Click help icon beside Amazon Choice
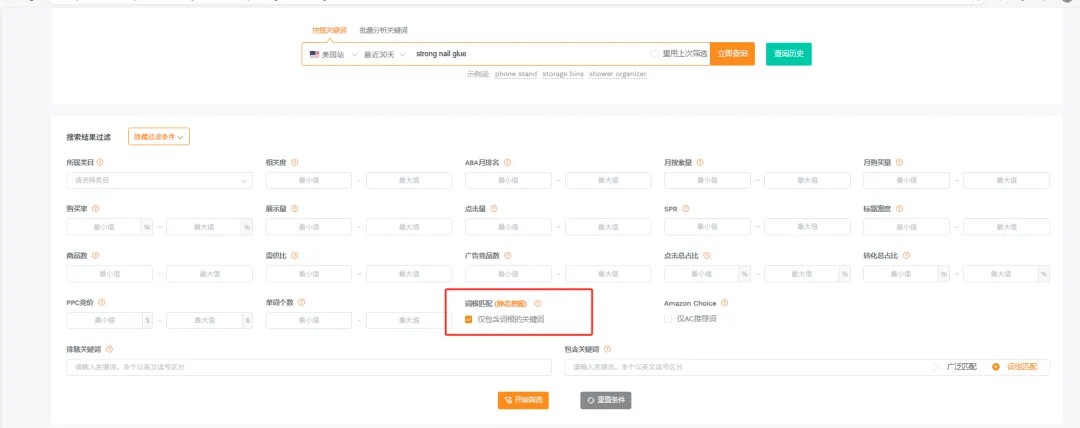This screenshot has height=428, width=1080. [726, 302]
